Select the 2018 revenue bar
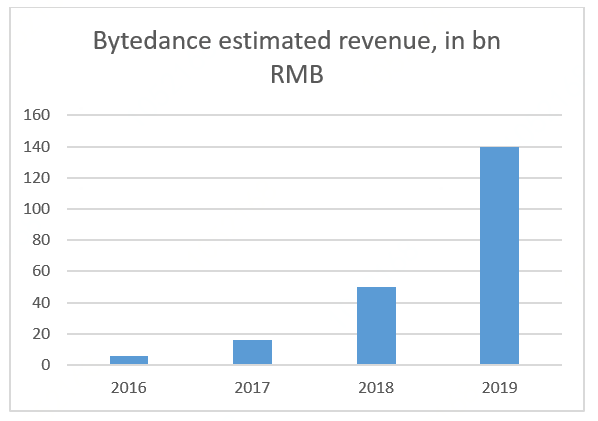 (376, 326)
